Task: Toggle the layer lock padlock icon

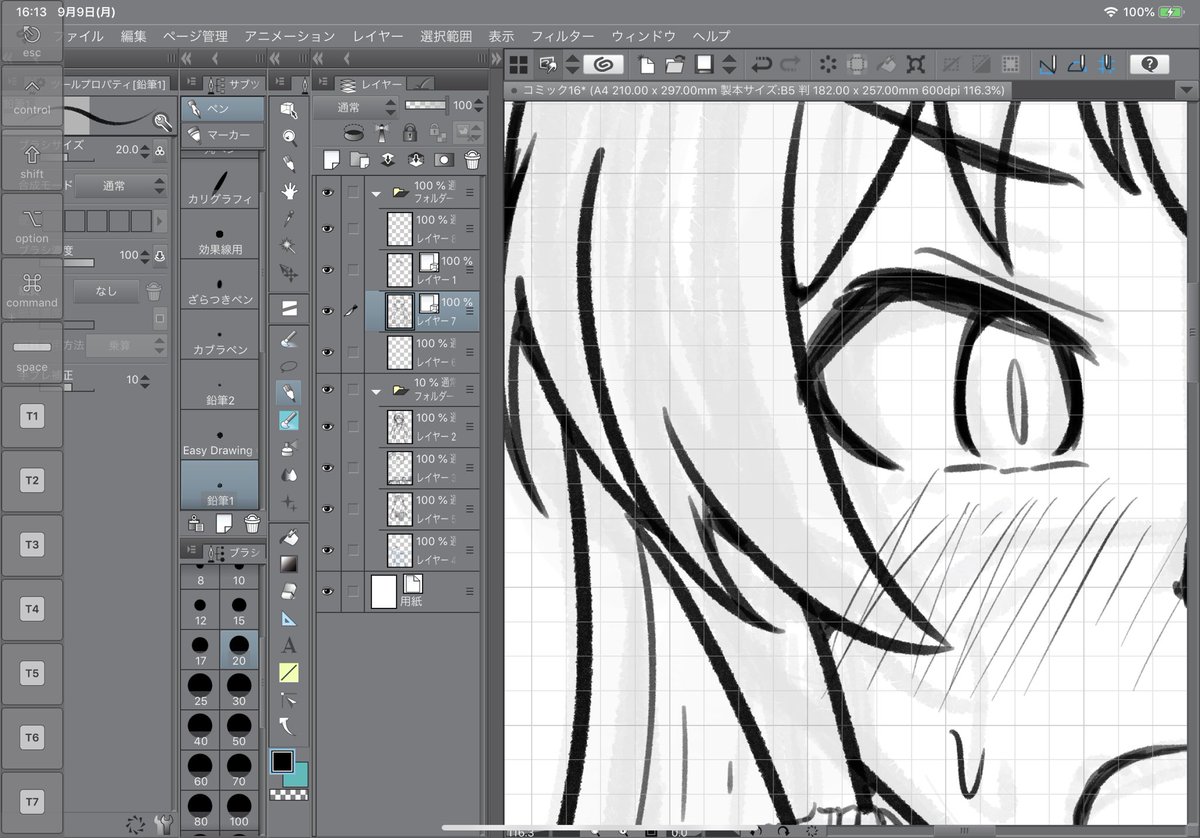Action: pyautogui.click(x=409, y=132)
